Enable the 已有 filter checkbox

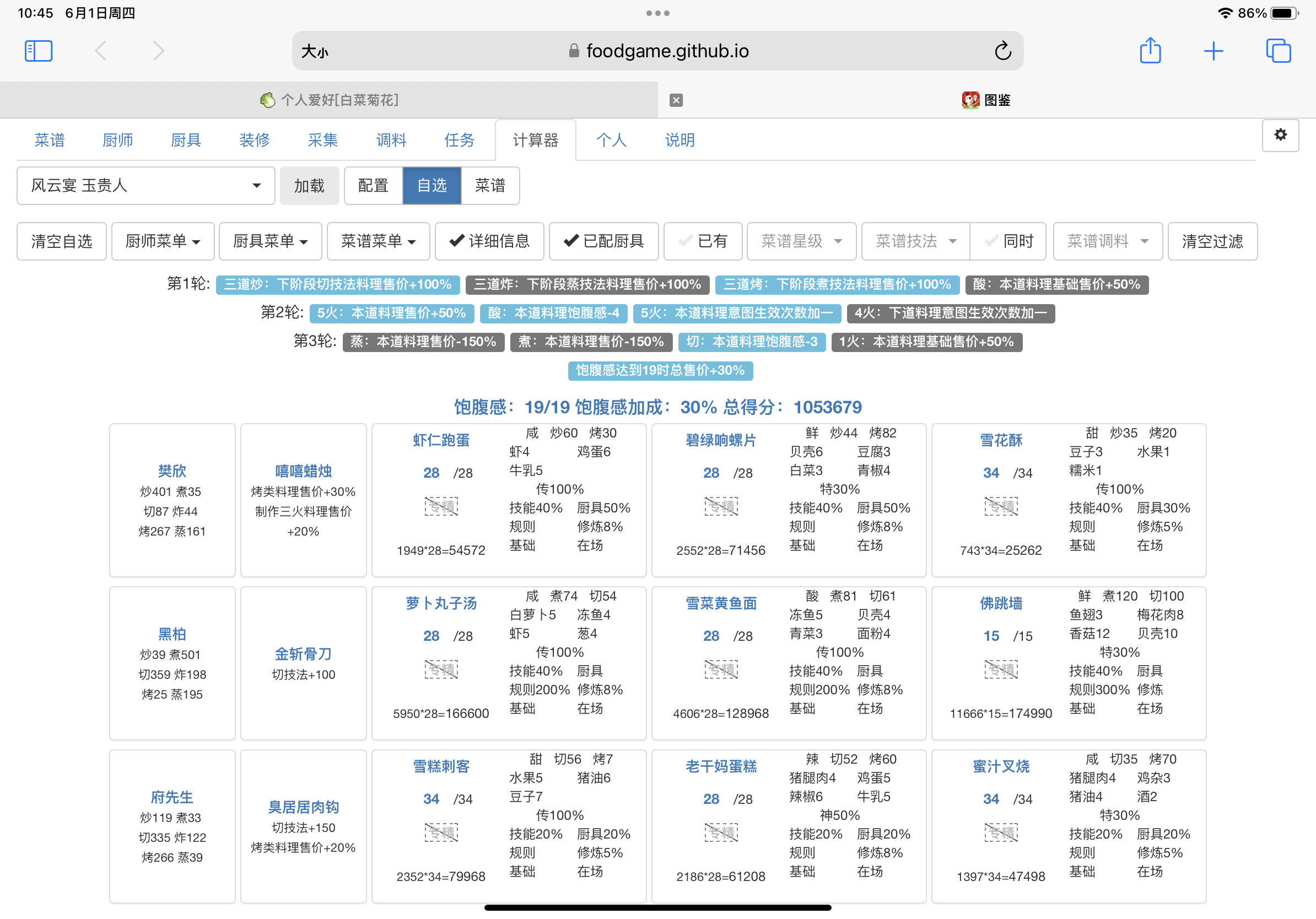coord(703,241)
